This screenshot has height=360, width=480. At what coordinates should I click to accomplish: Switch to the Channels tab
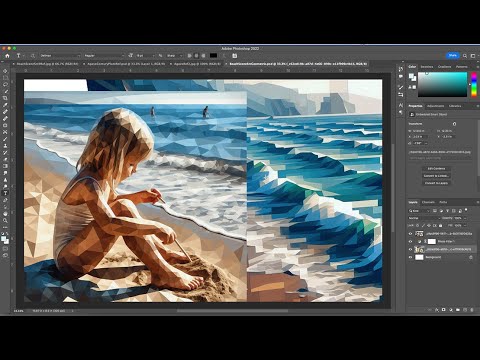428,202
